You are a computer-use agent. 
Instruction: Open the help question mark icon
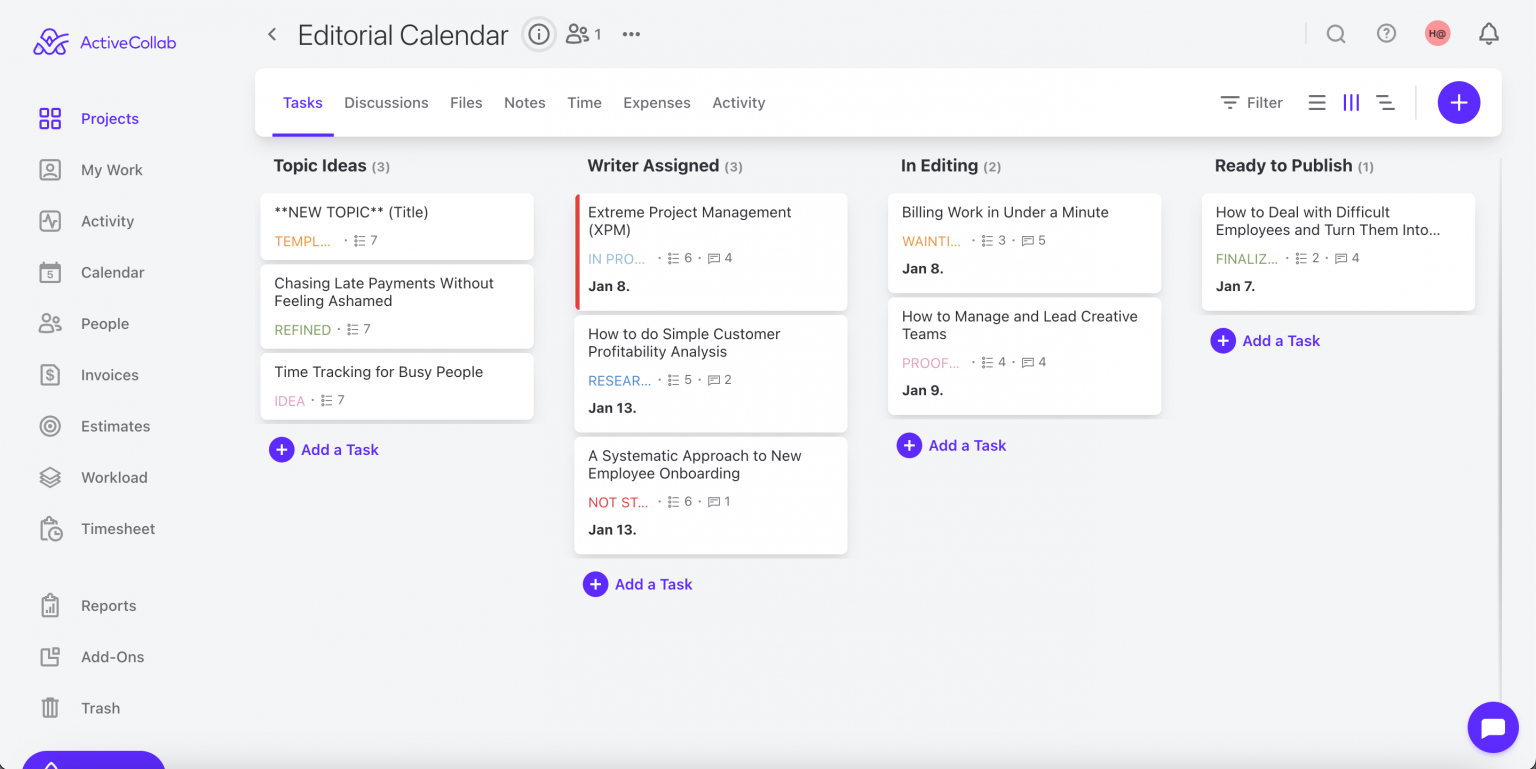(x=1386, y=34)
